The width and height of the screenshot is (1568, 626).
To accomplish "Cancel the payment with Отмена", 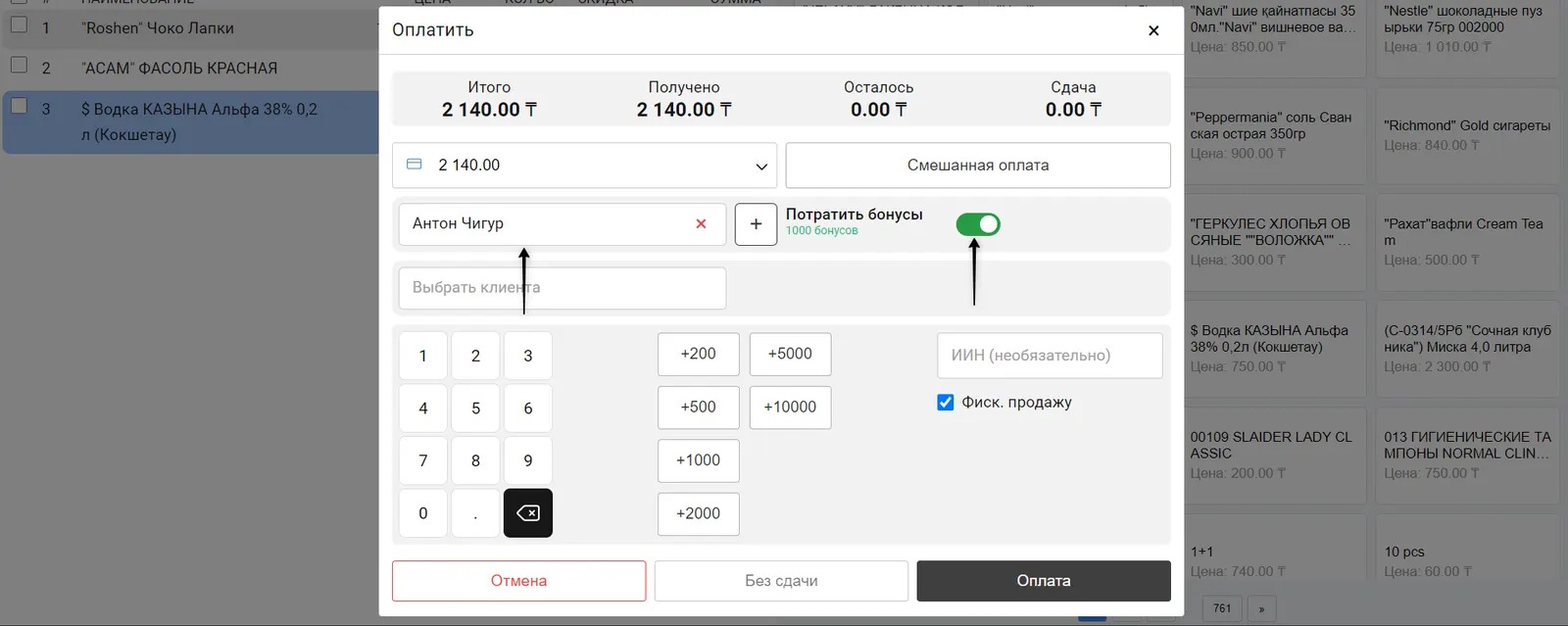I will click(518, 581).
